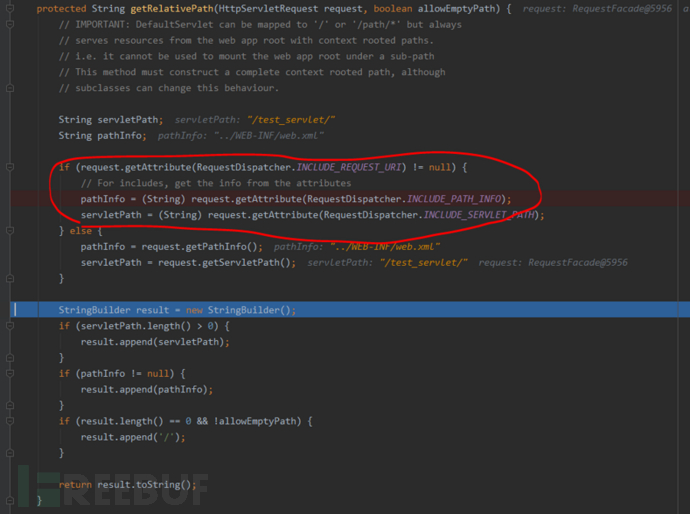Click 'request.getPathInfo()' call
The height and width of the screenshot is (514, 690).
[x=199, y=247]
